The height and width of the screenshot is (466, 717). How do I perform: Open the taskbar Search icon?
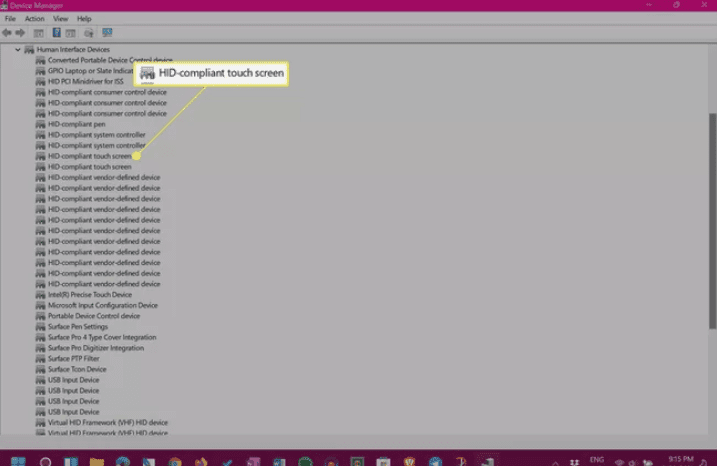point(45,461)
